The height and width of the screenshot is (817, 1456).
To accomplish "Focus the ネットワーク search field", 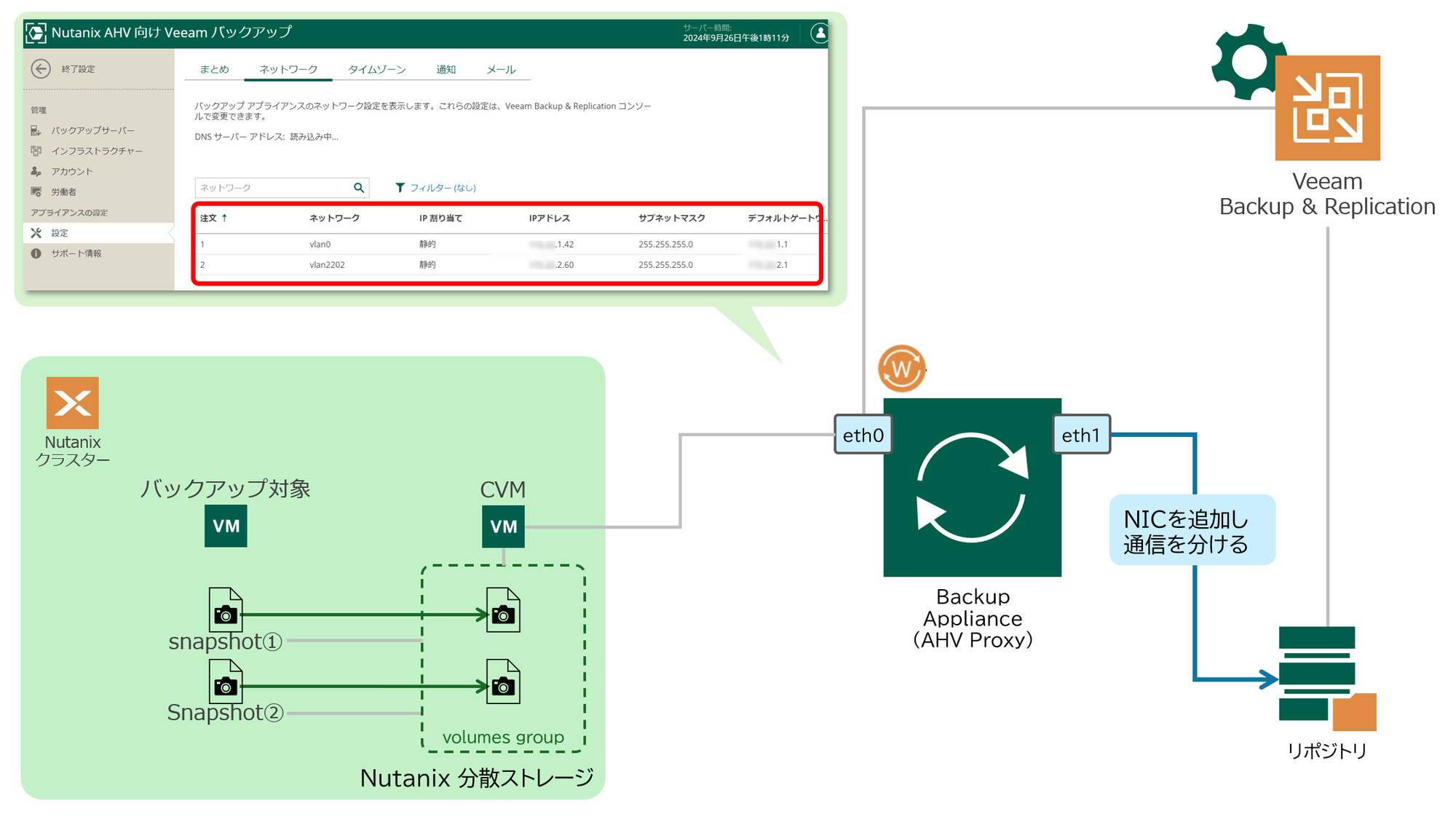I will (x=282, y=188).
